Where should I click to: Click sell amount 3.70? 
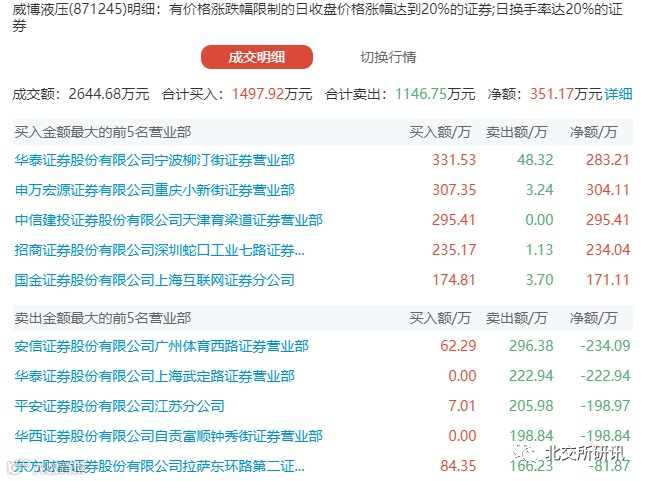pos(539,280)
